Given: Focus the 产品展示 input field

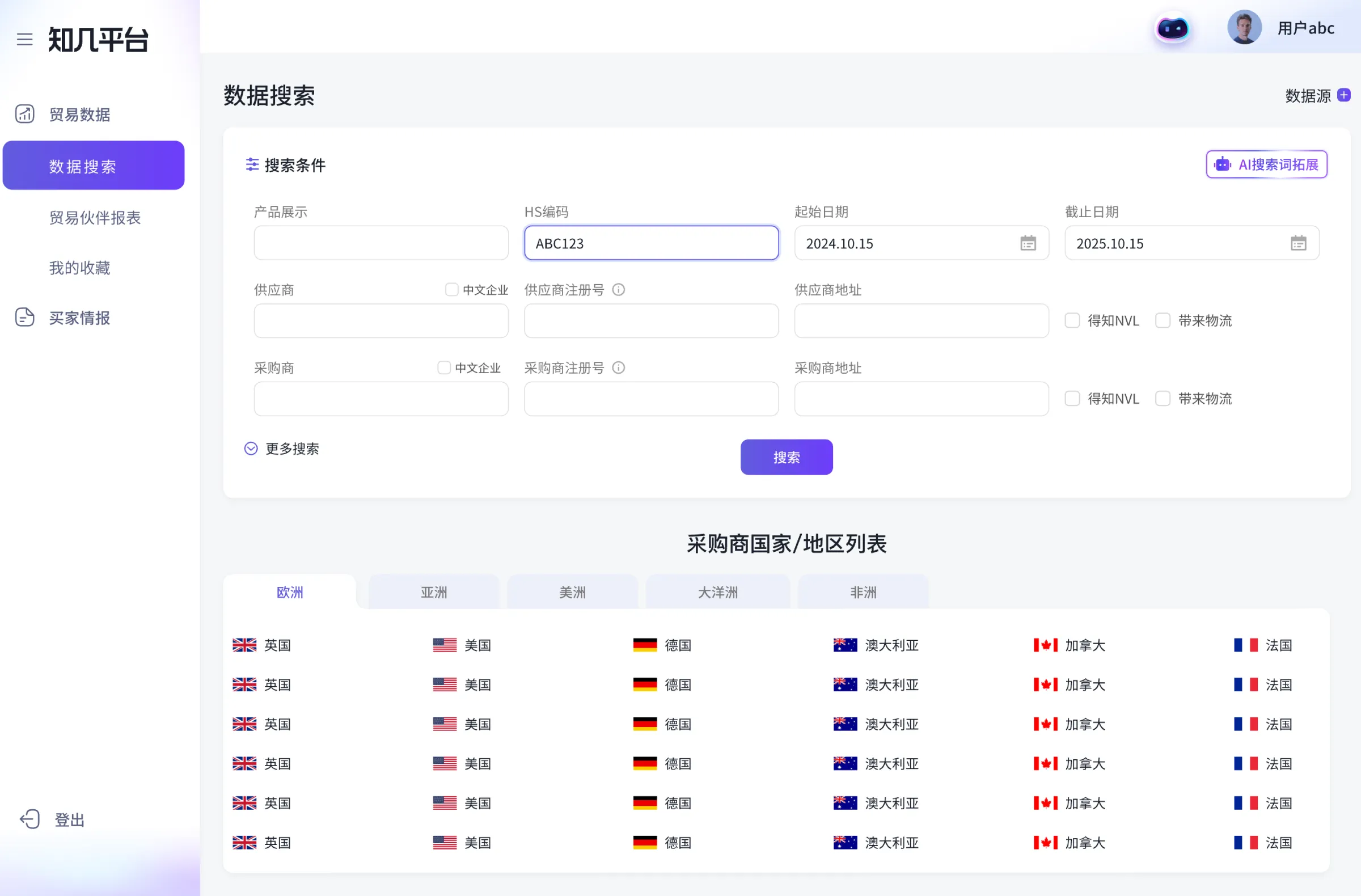Looking at the screenshot, I should click(x=381, y=244).
